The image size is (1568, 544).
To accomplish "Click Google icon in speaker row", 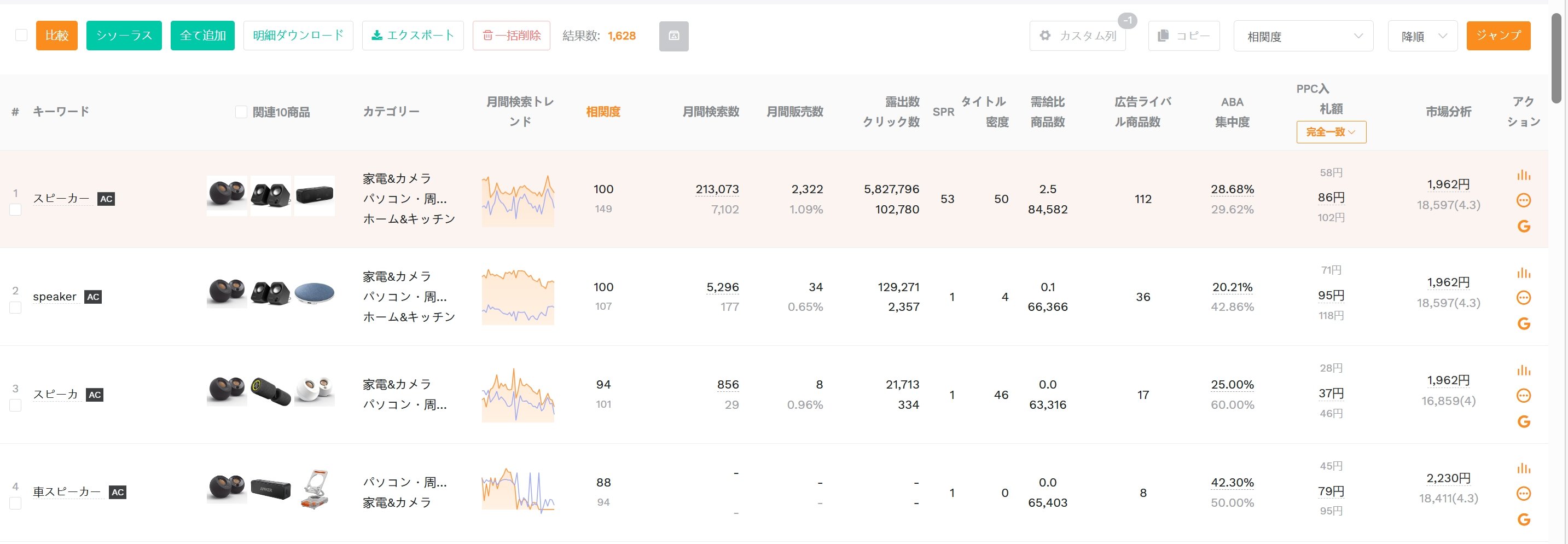I will point(1524,324).
